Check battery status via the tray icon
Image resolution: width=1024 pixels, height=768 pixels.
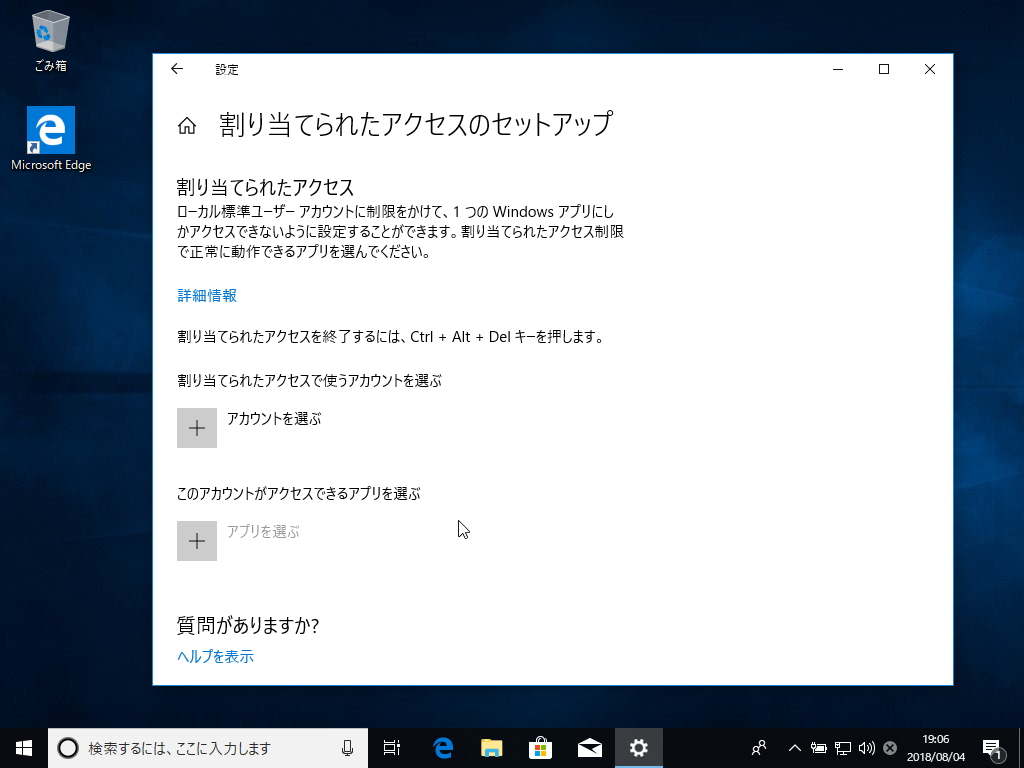[x=820, y=747]
